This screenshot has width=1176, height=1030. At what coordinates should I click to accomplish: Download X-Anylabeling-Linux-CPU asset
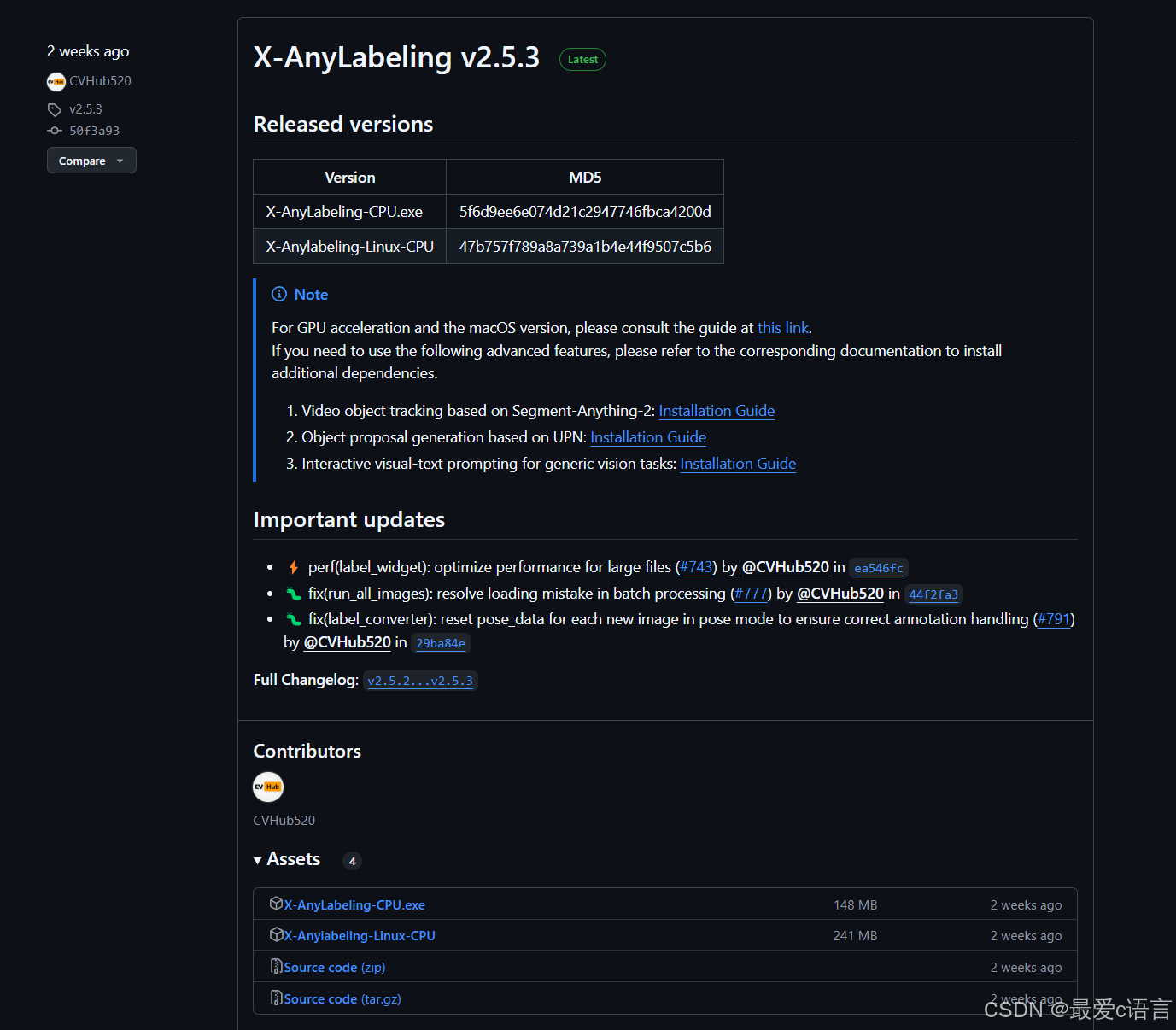click(360, 935)
